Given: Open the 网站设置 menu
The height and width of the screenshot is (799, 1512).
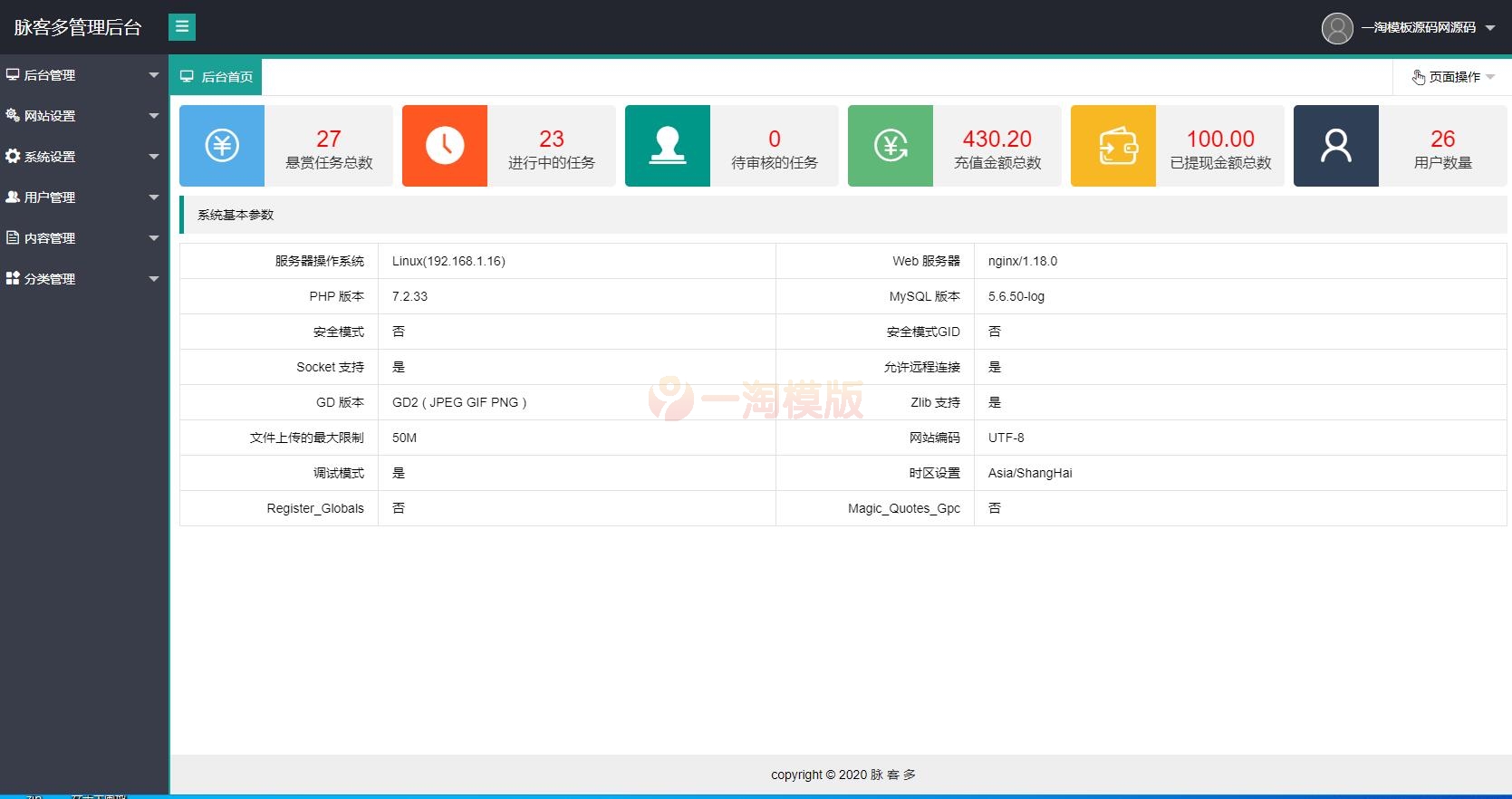Looking at the screenshot, I should 84,116.
